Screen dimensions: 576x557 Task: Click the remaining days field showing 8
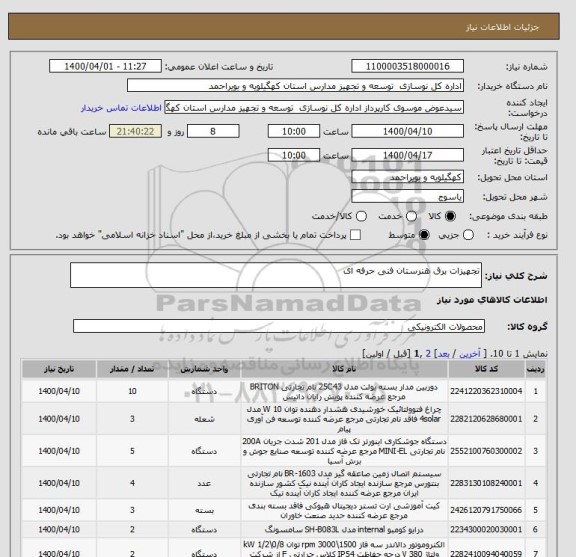point(213,131)
